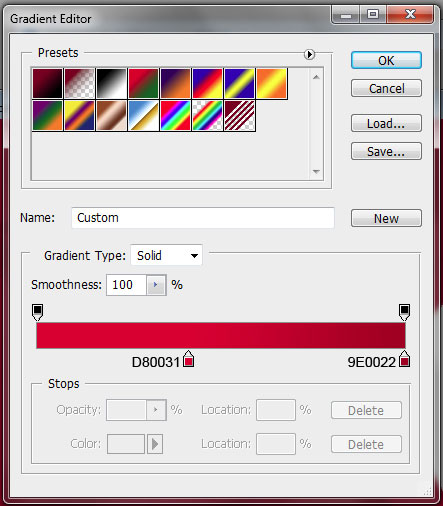This screenshot has height=506, width=443.
Task: Choose the violet to orange preset
Action: point(175,83)
